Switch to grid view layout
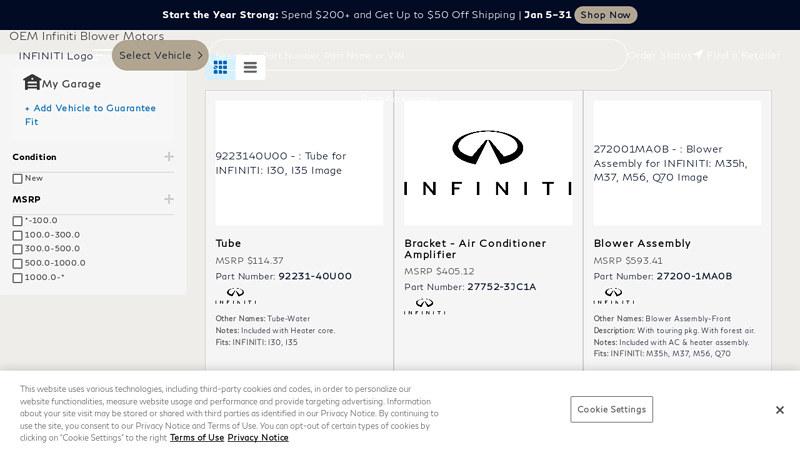 [x=220, y=67]
